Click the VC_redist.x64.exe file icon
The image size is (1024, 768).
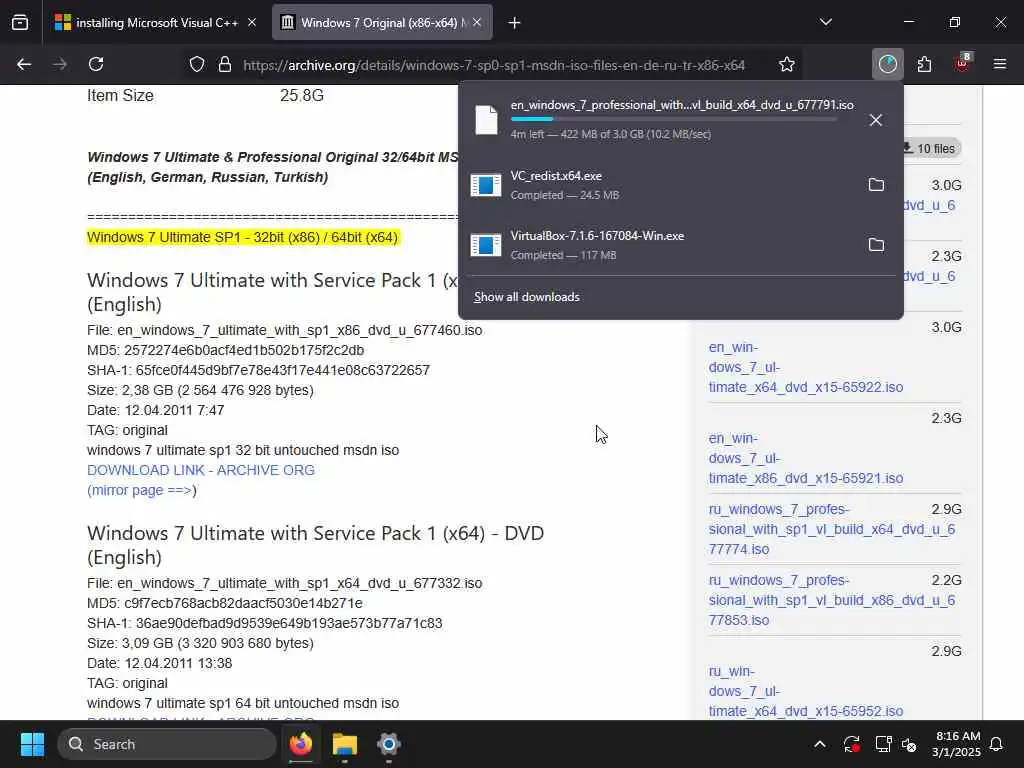point(486,185)
